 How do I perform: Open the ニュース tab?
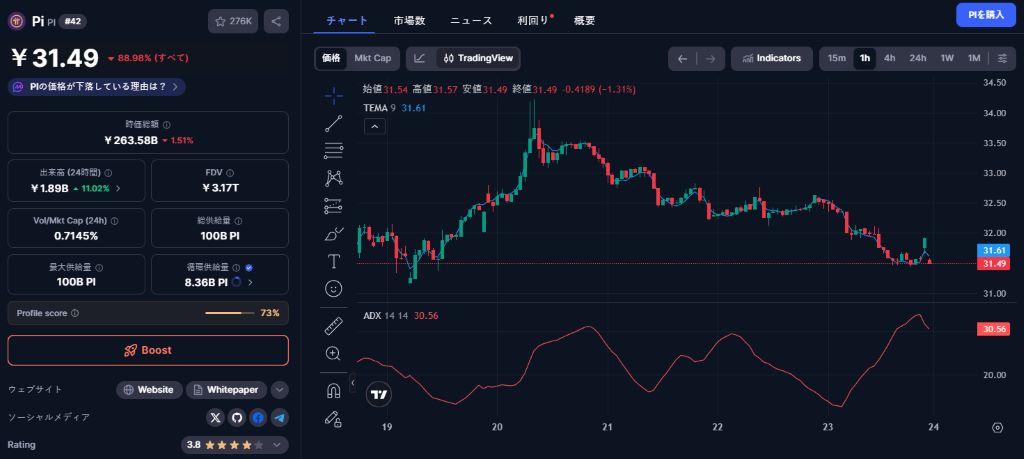point(471,21)
